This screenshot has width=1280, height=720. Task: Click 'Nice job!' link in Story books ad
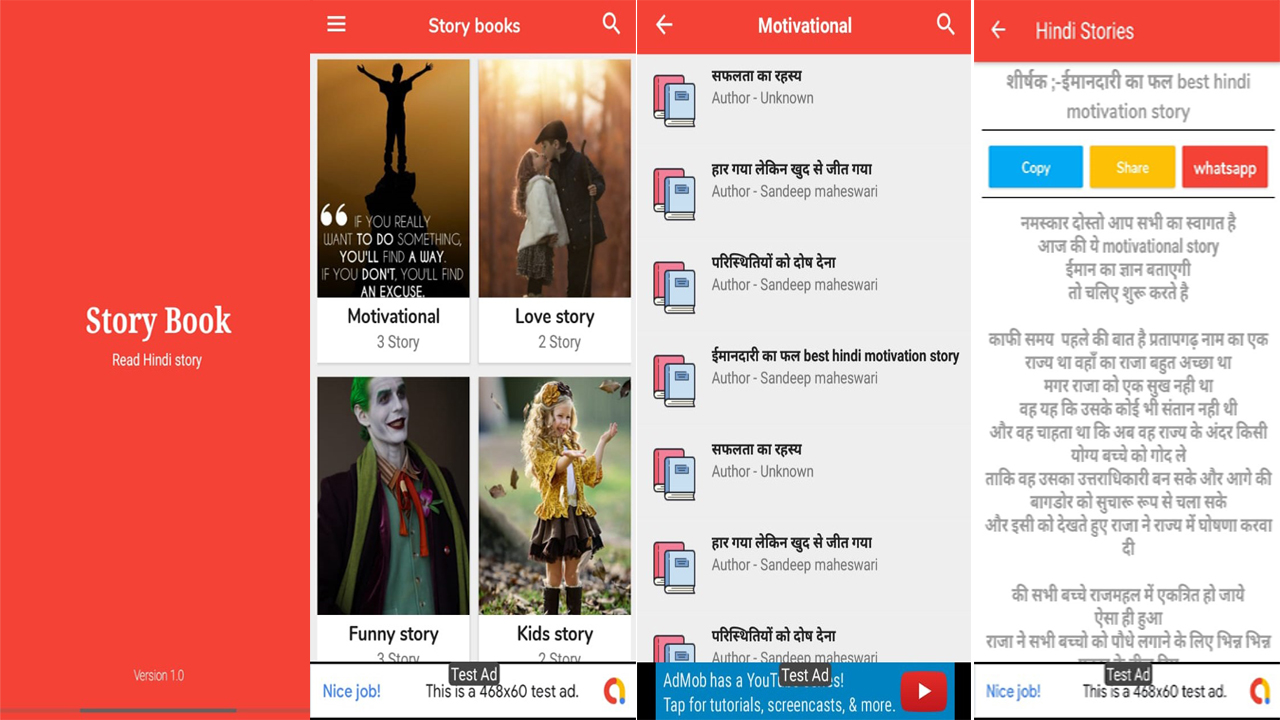(351, 691)
